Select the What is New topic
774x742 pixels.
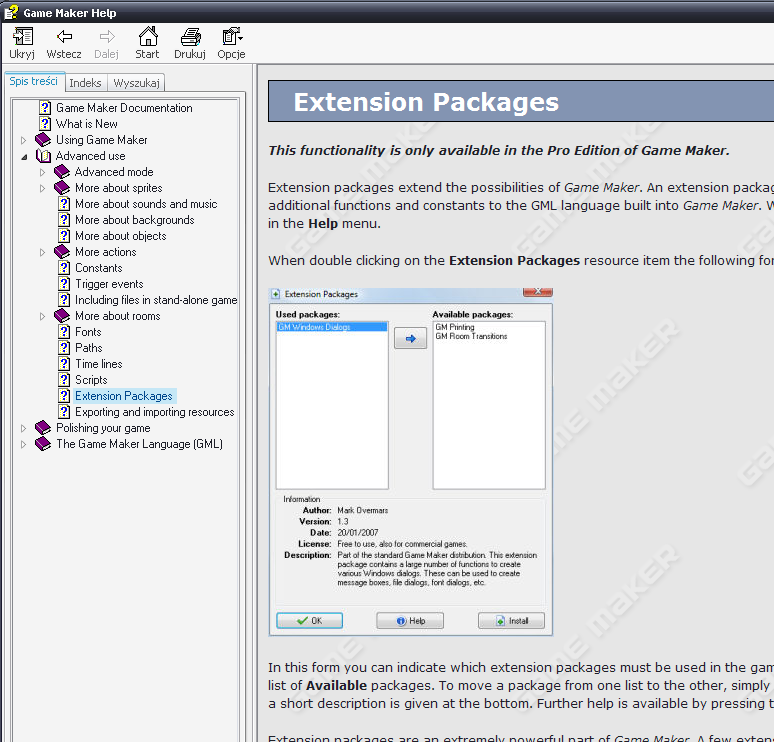click(86, 124)
